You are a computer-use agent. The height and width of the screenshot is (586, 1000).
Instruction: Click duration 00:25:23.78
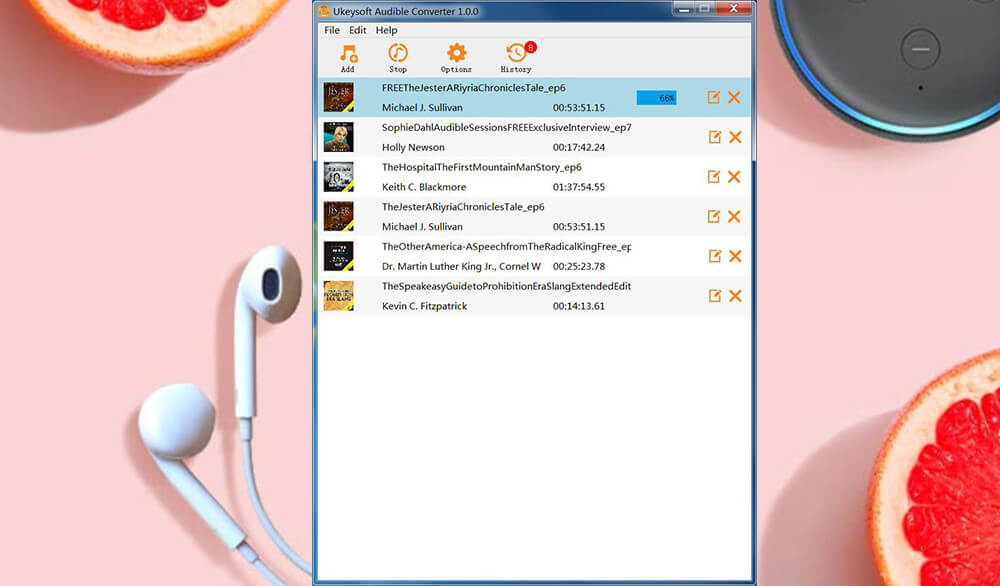coord(579,267)
